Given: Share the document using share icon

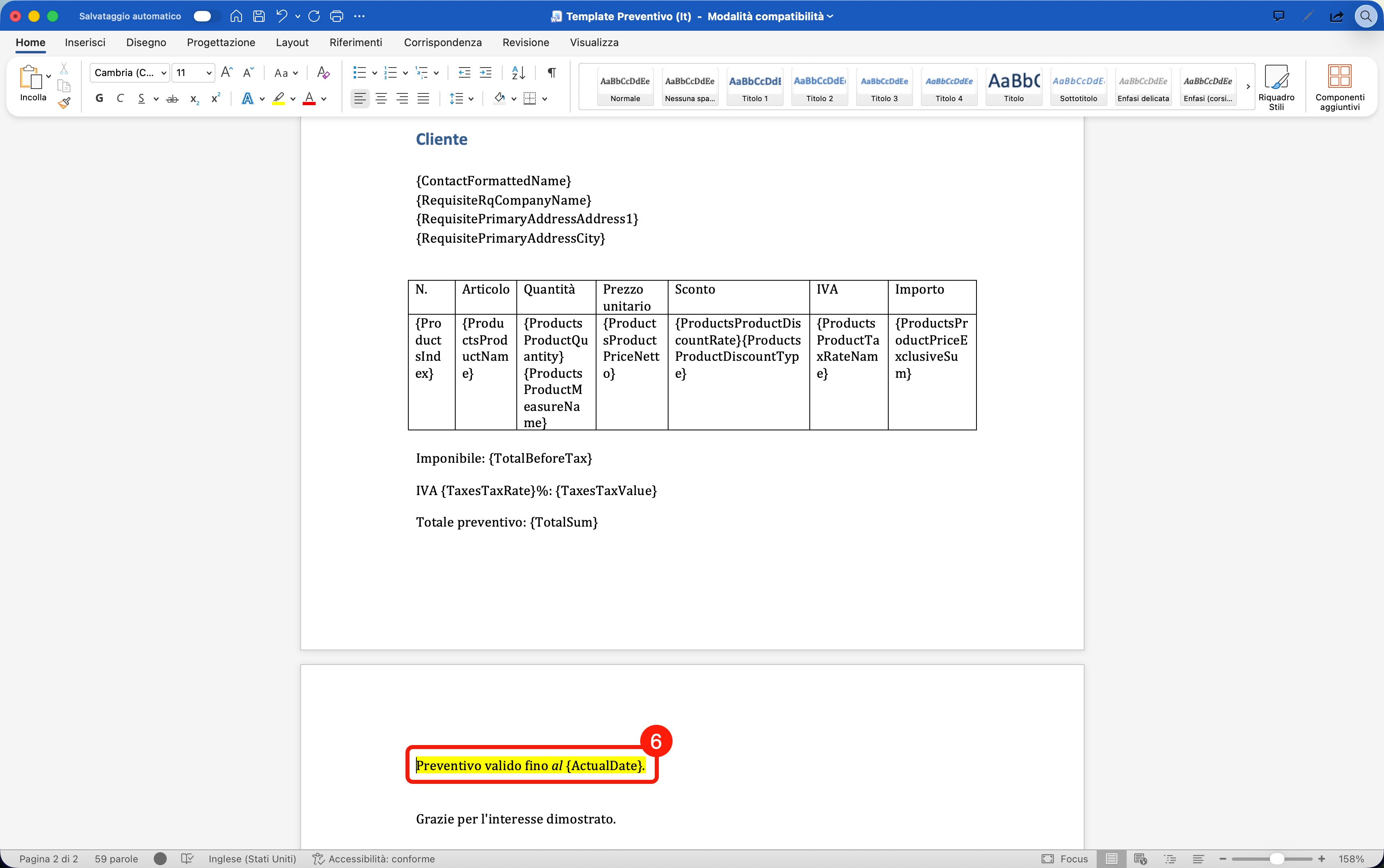Looking at the screenshot, I should point(1336,16).
